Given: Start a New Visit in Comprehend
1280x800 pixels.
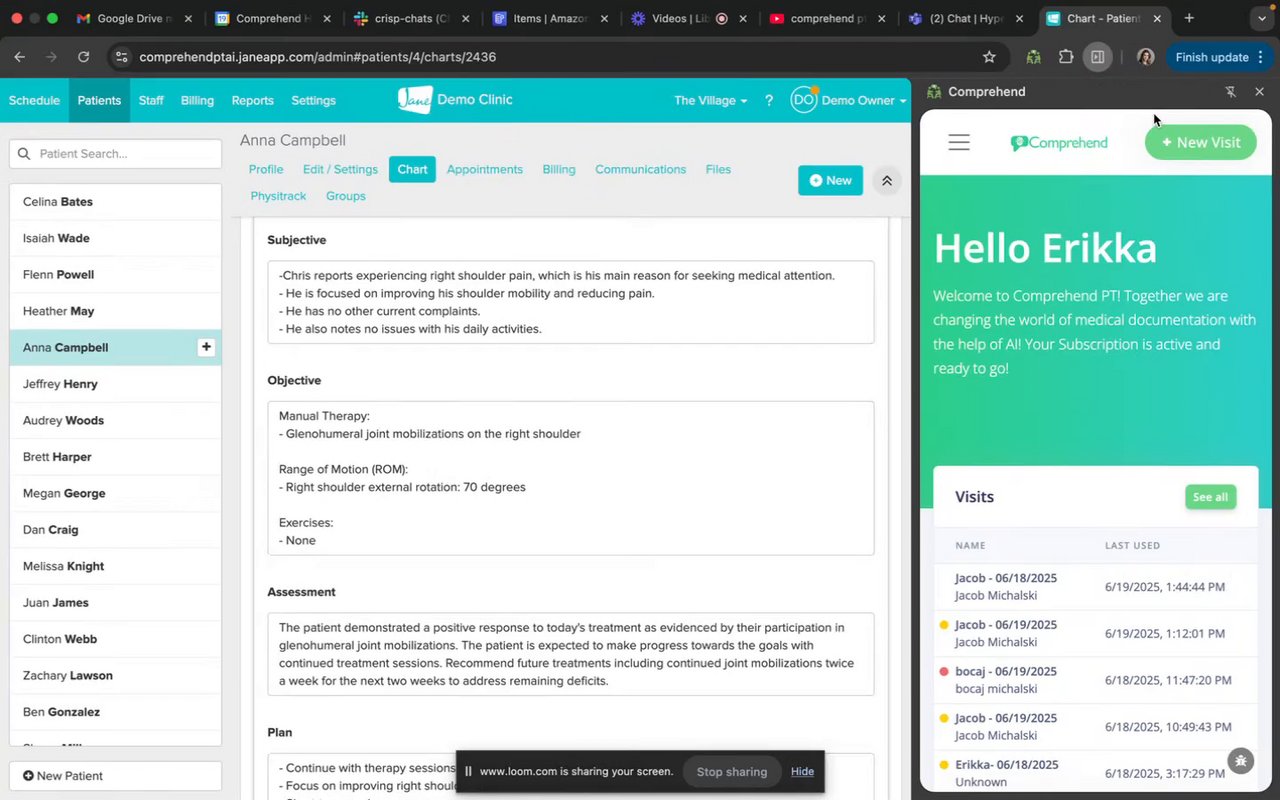Looking at the screenshot, I should click(x=1201, y=142).
